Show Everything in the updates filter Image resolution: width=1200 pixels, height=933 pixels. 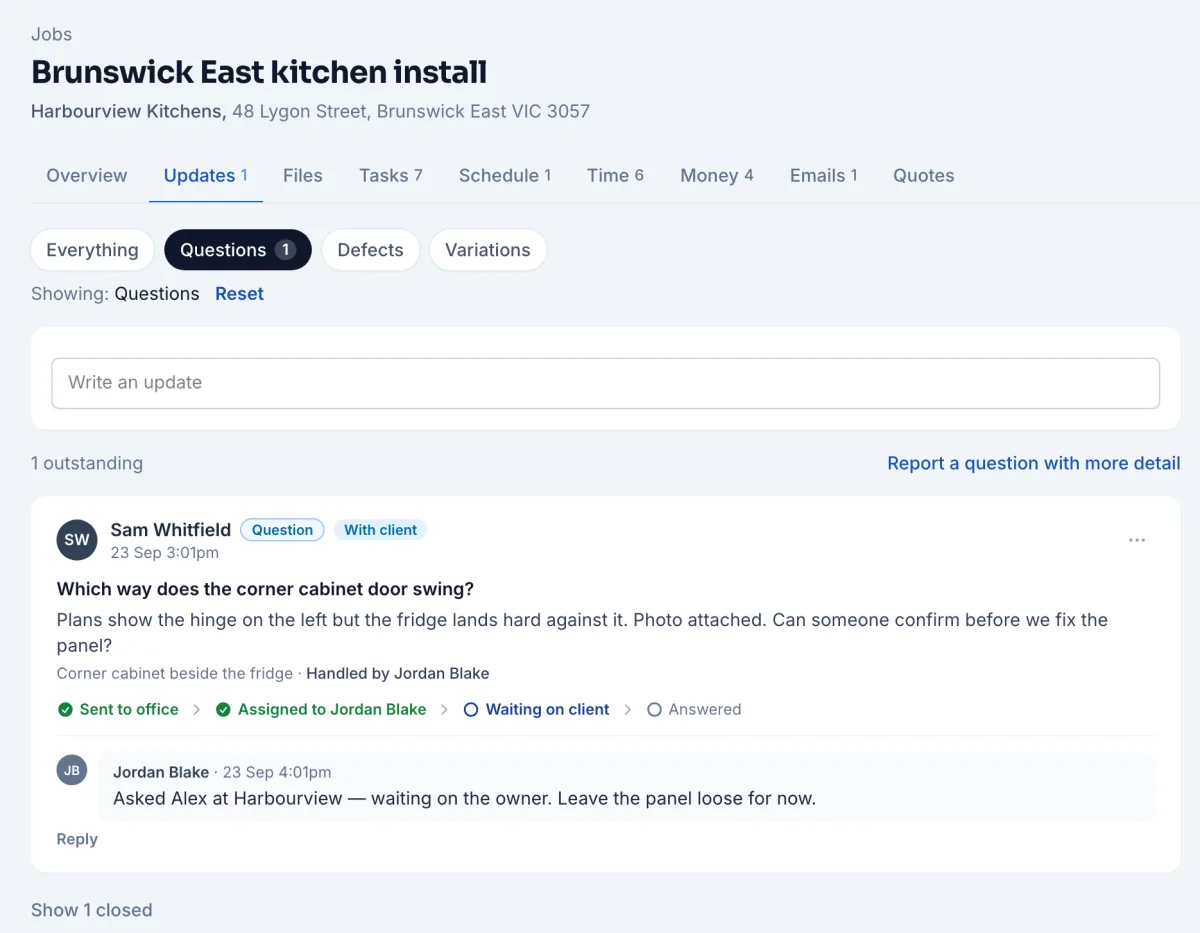point(93,250)
